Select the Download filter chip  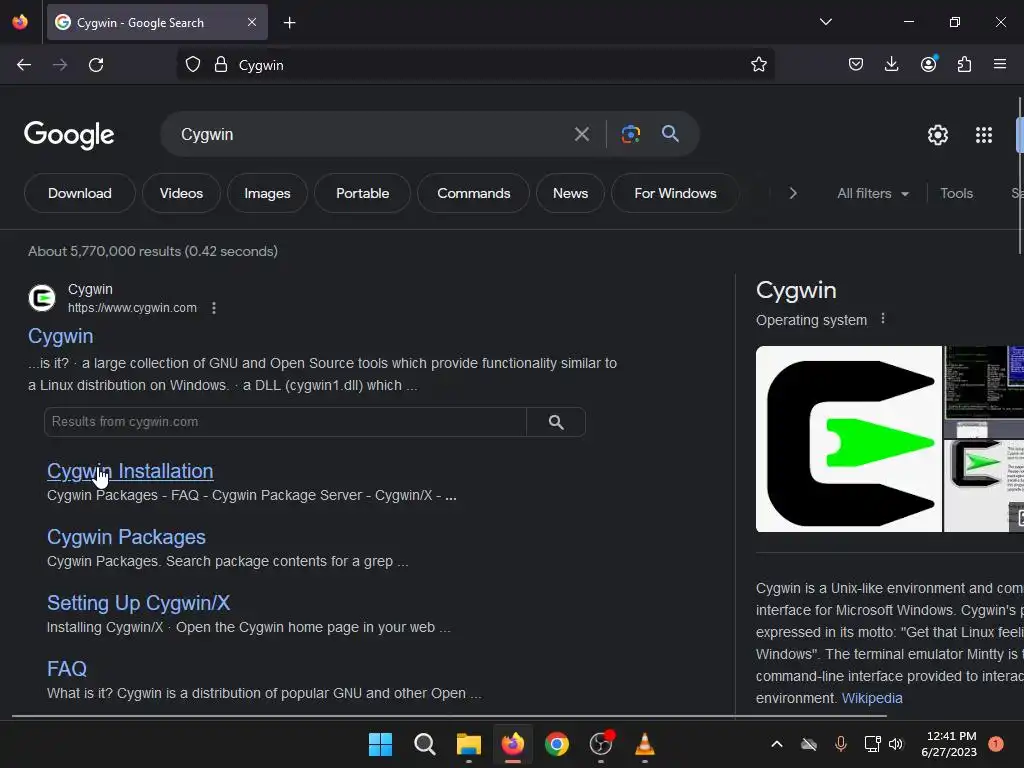tap(80, 193)
